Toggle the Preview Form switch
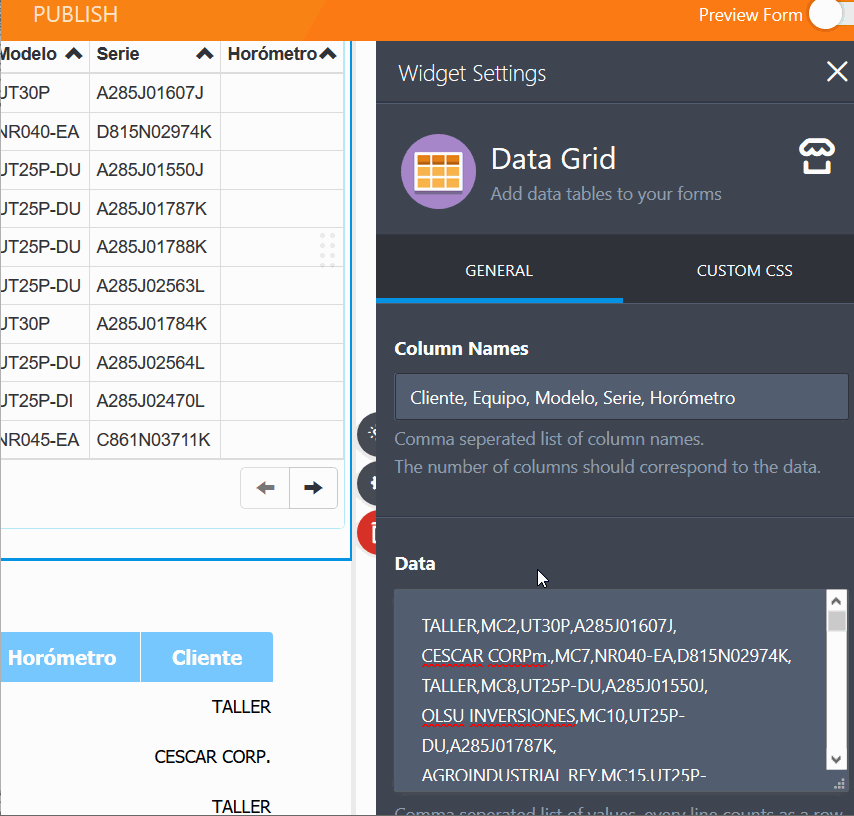This screenshot has width=854, height=816. pyautogui.click(x=831, y=15)
